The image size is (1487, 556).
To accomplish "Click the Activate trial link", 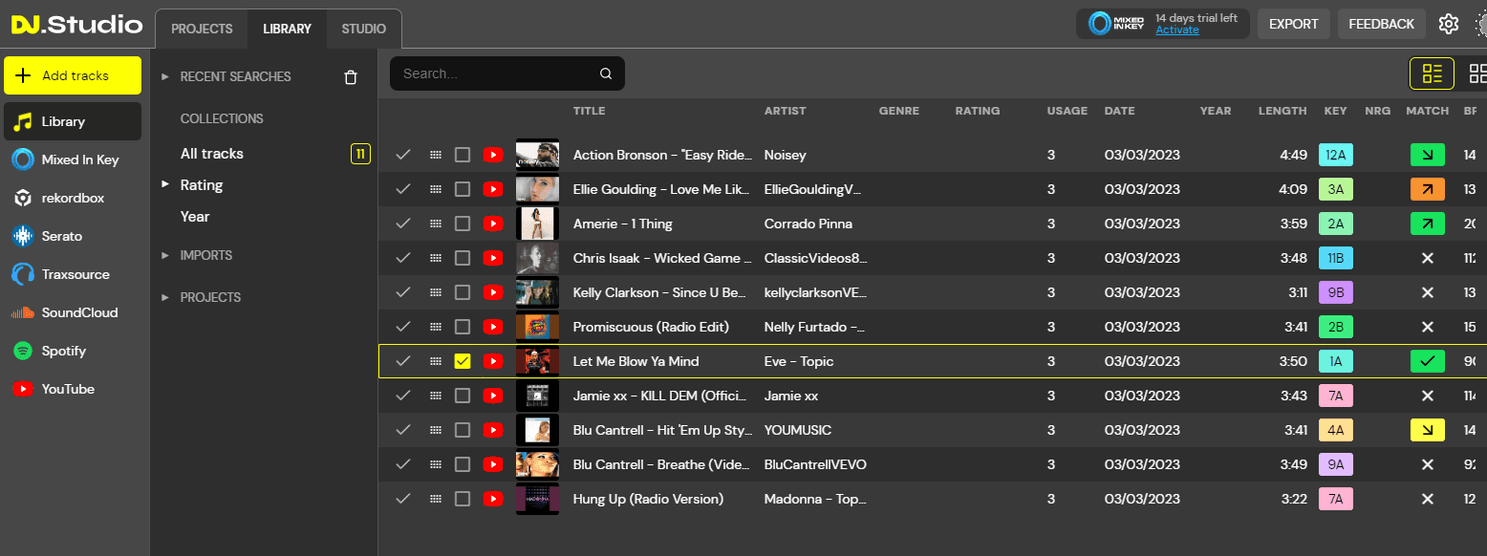I will tap(1177, 30).
